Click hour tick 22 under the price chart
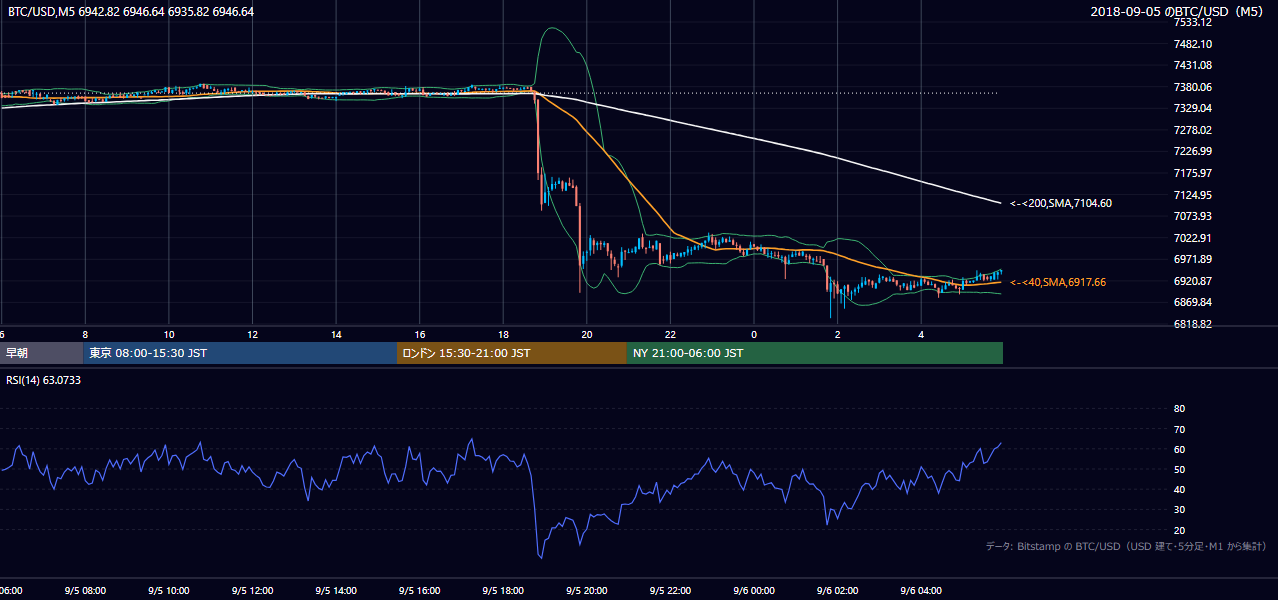This screenshot has height=600, width=1278. pyautogui.click(x=671, y=334)
